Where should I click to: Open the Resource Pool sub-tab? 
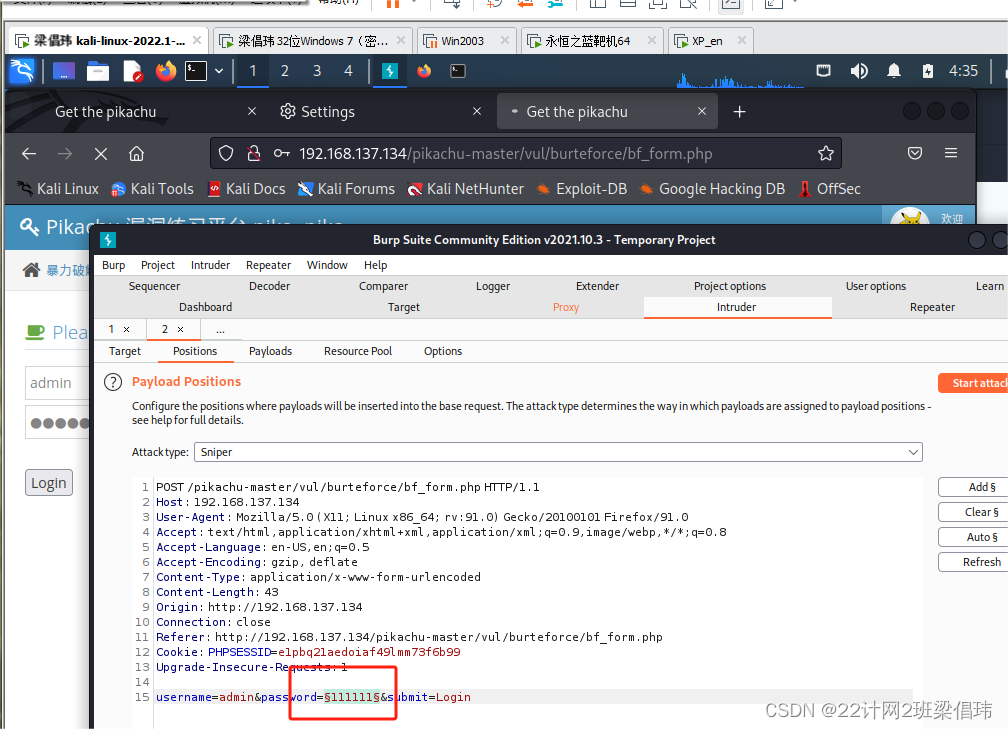(358, 351)
